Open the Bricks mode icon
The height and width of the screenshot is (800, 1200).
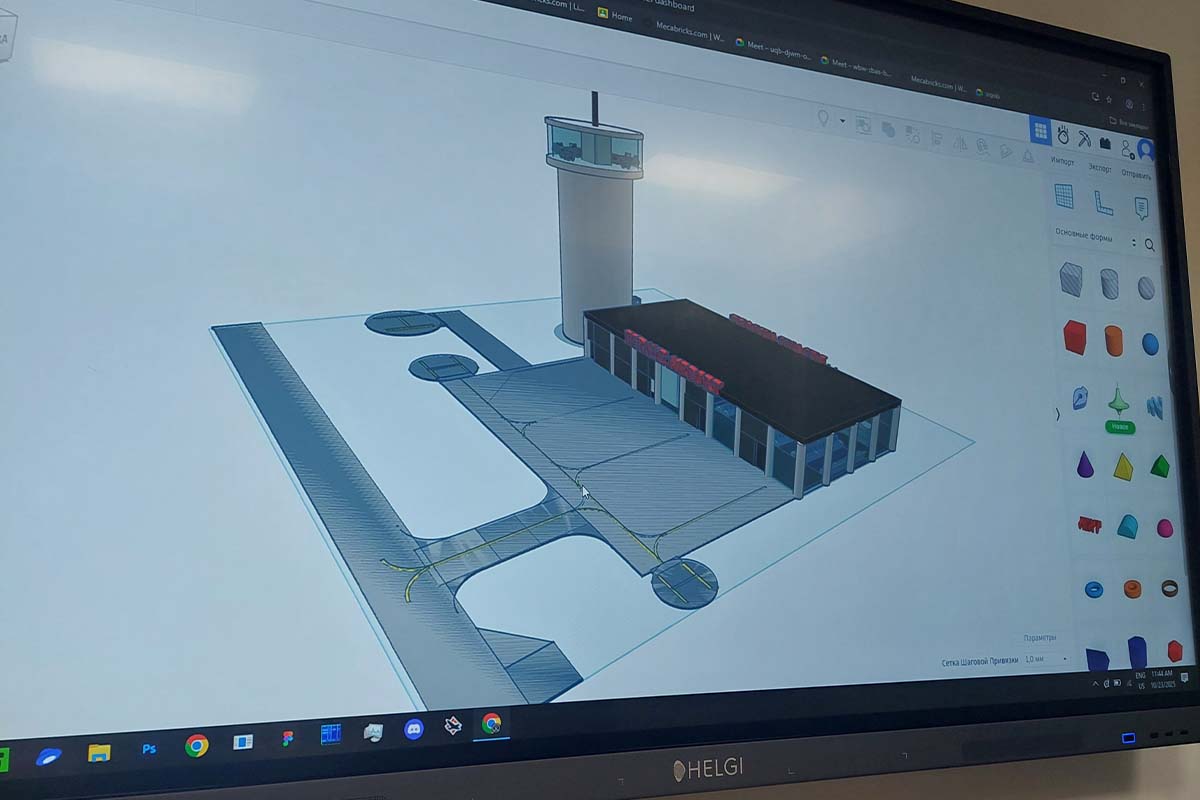pyautogui.click(x=1105, y=144)
